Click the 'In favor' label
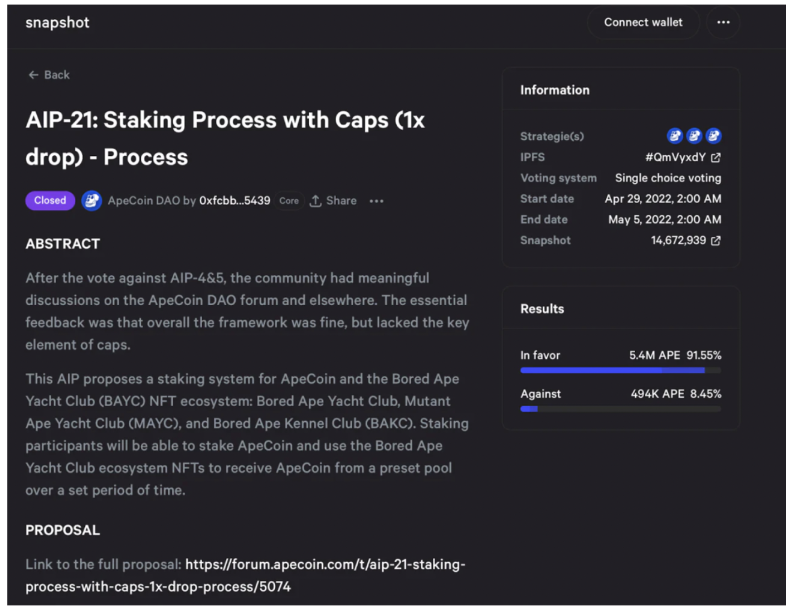Viewport: 791px width, 608px height. [x=540, y=355]
